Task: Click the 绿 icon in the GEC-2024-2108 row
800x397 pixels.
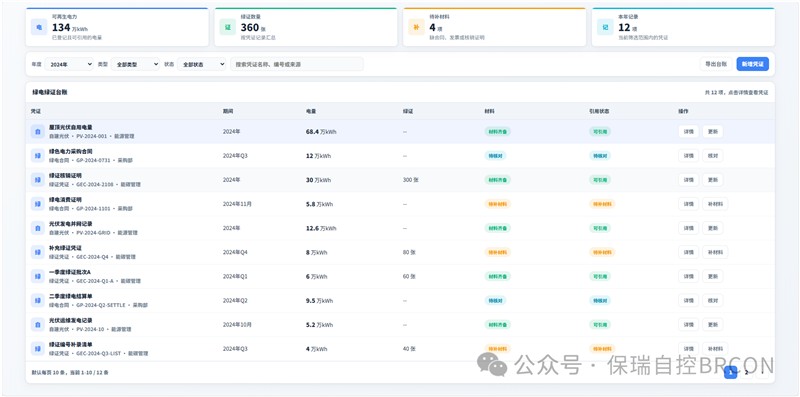Action: [x=37, y=180]
